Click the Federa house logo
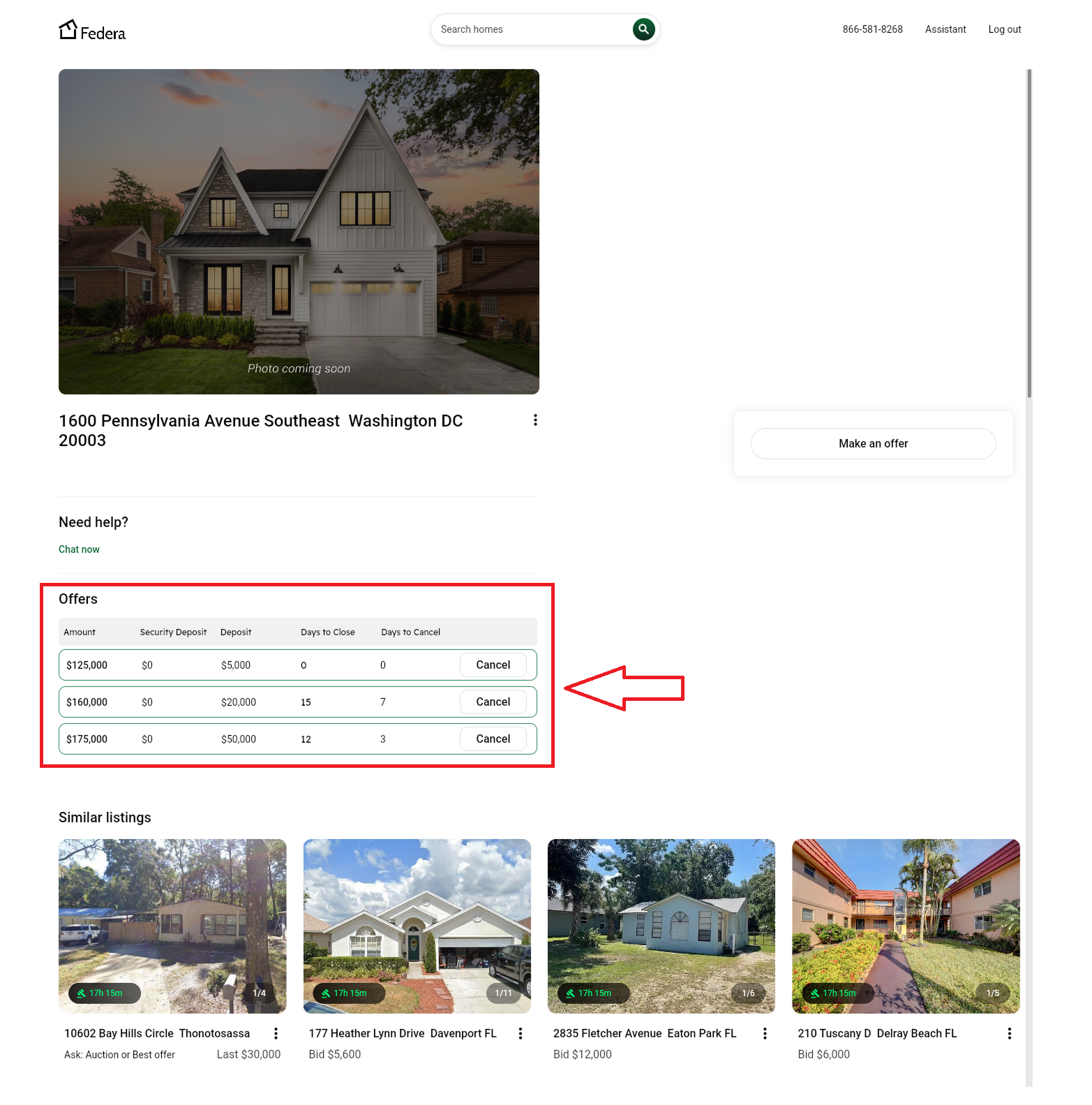The image size is (1092, 1105). point(92,30)
